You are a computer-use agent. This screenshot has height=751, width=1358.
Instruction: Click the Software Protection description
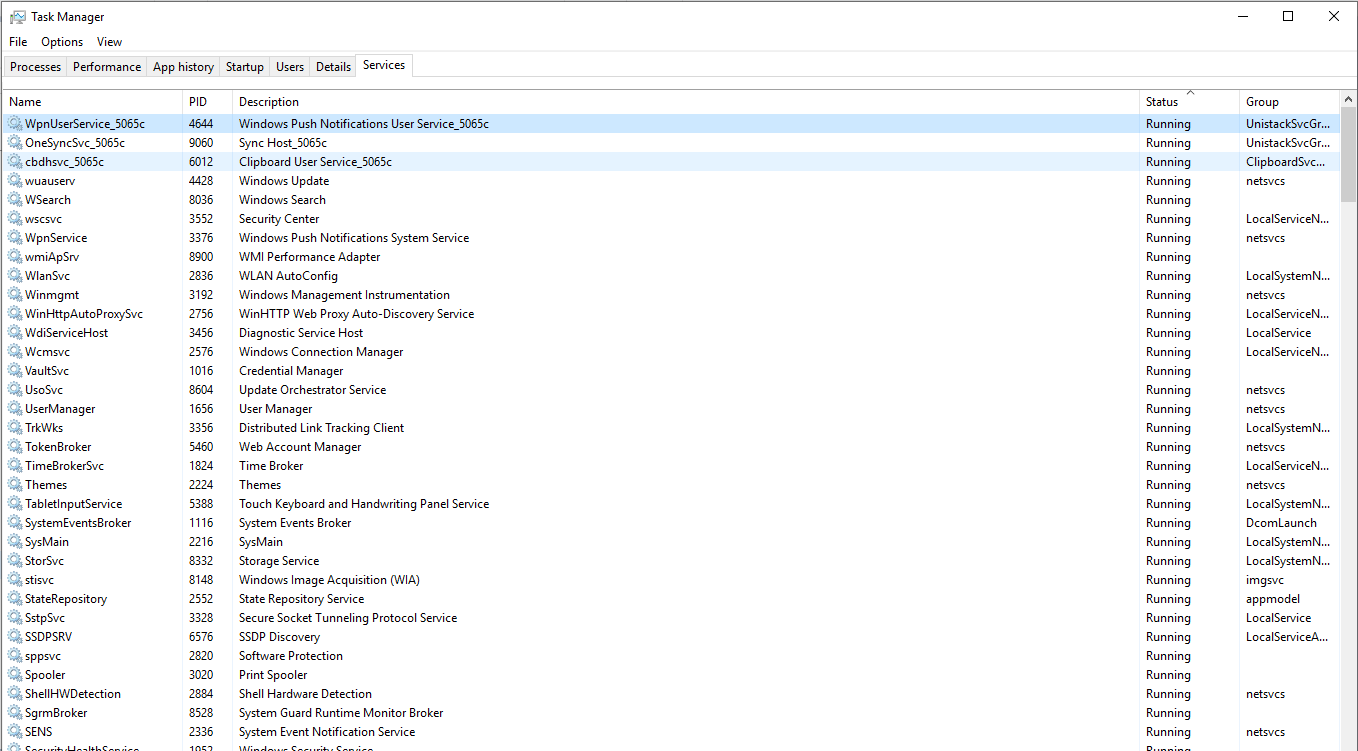291,656
